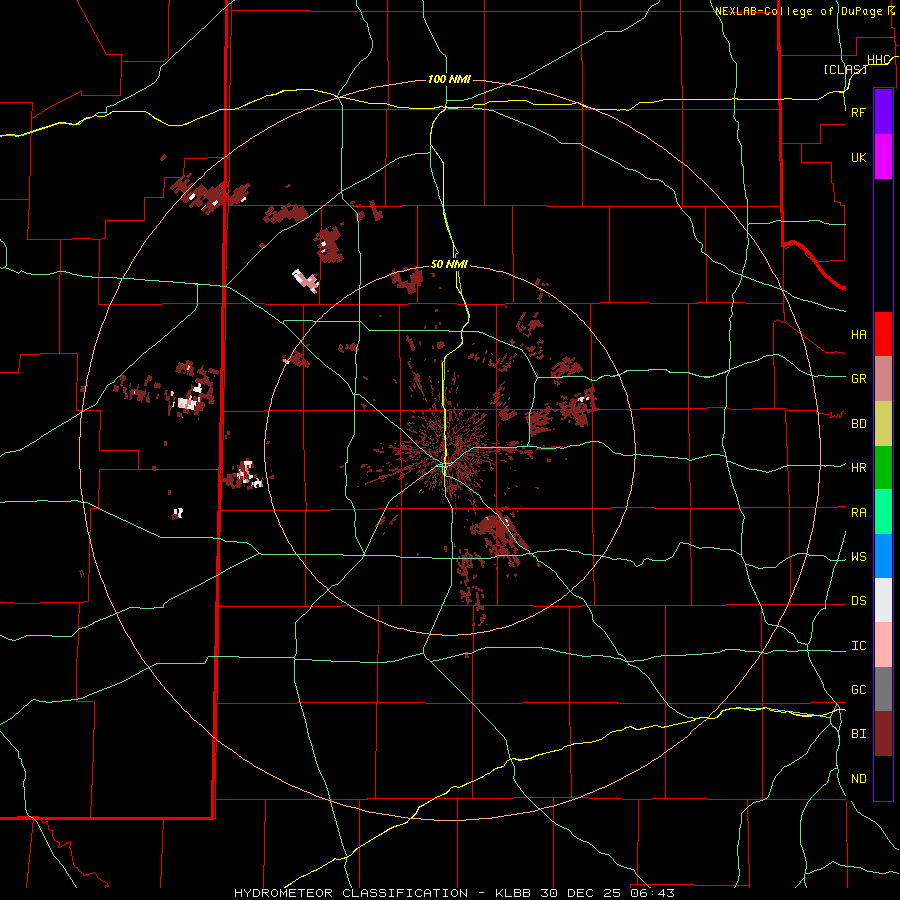Select the gray GC legend swatch

pyautogui.click(x=883, y=689)
